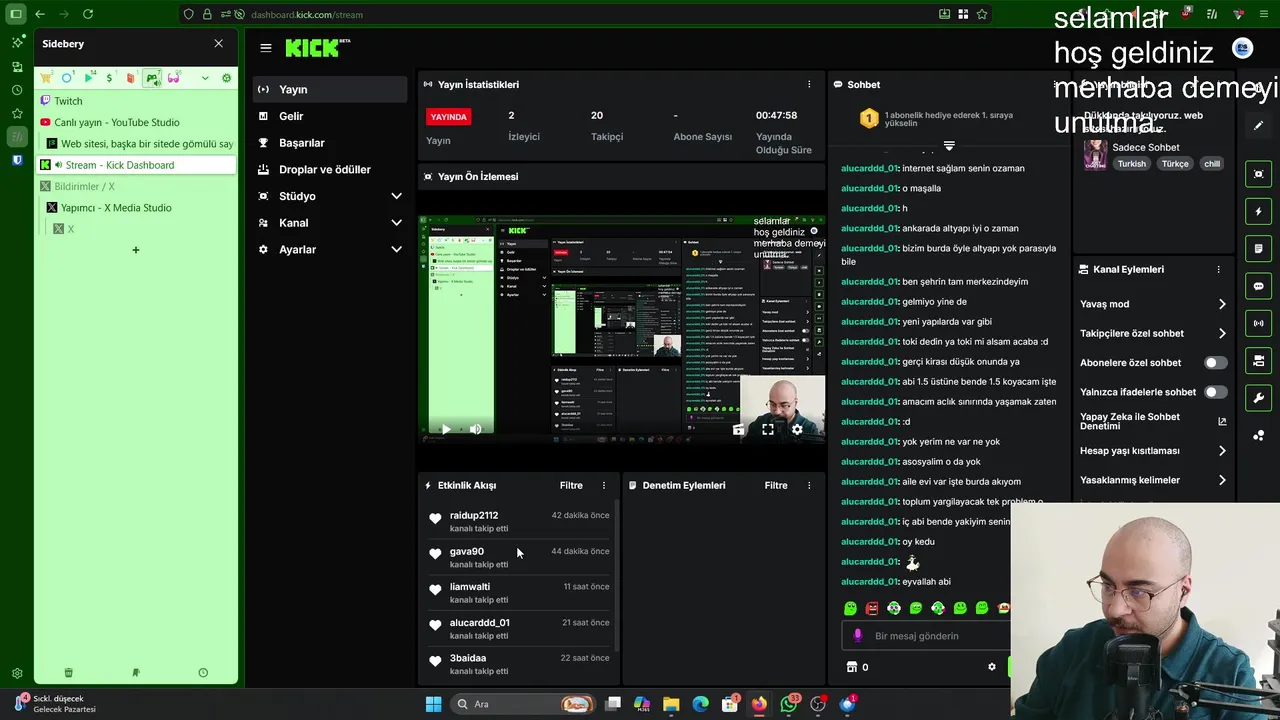Enter fullscreen in stream preview

[767, 429]
